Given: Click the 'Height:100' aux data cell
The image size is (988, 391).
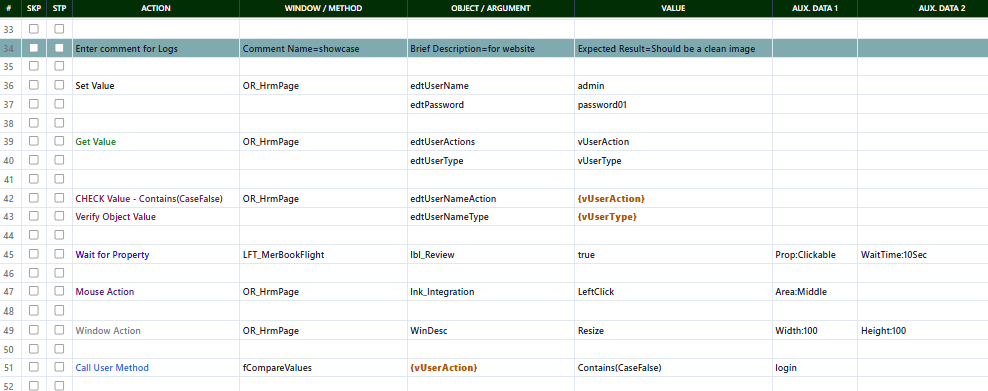Looking at the screenshot, I should click(922, 330).
